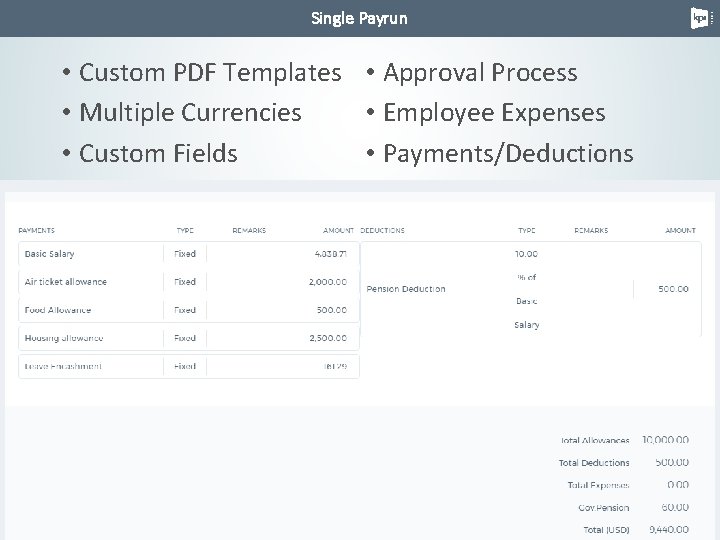The height and width of the screenshot is (540, 720).
Task: Click the Pension Deduction 500.00 amount
Action: pos(672,289)
